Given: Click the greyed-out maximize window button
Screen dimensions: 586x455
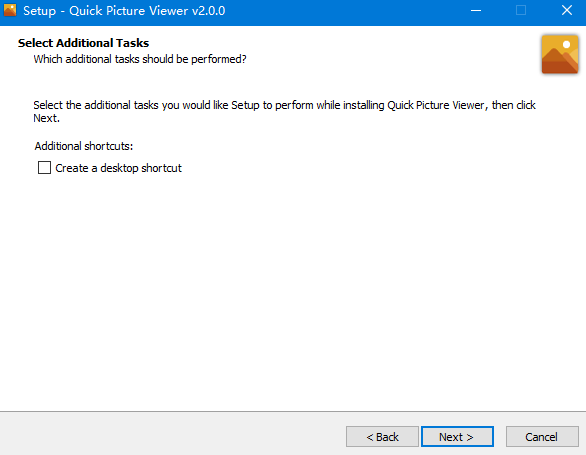Looking at the screenshot, I should 521,10.
